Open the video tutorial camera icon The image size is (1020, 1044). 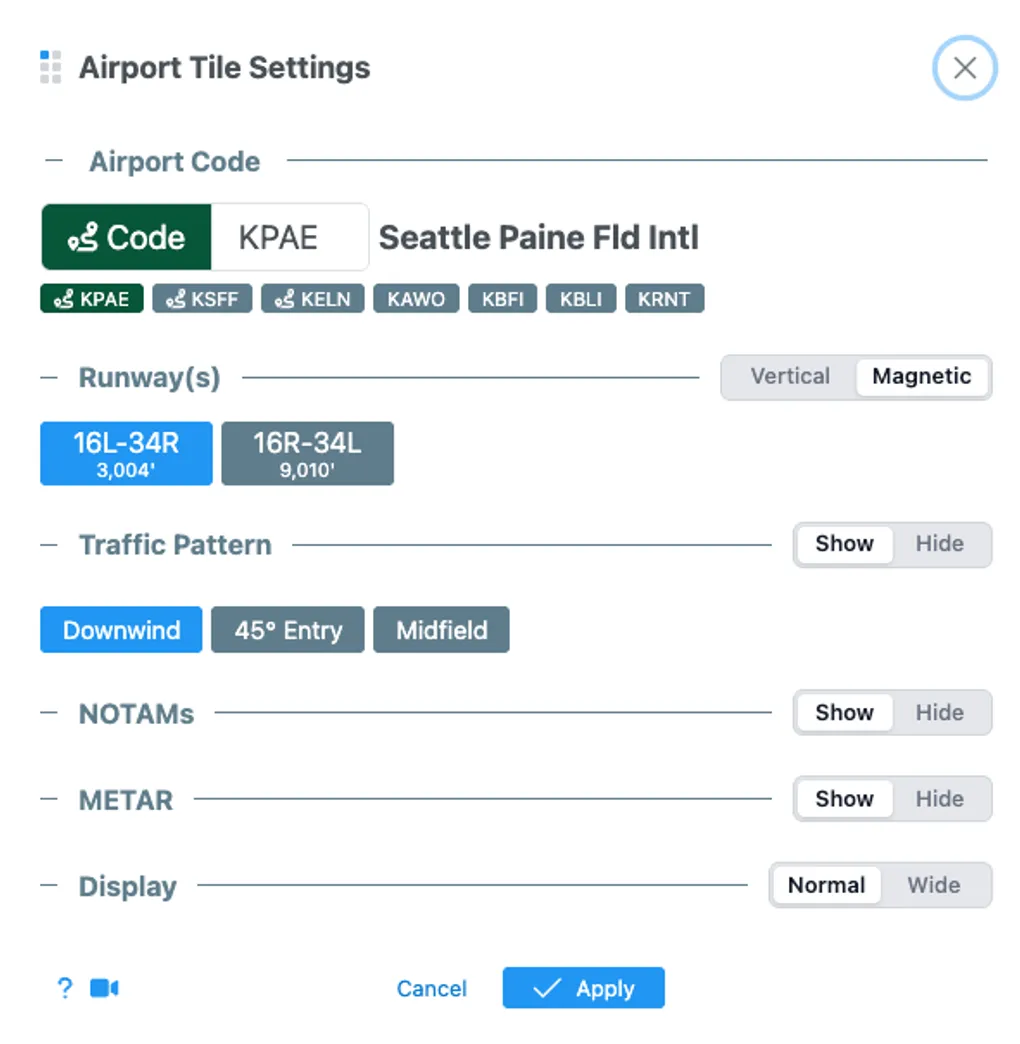[x=104, y=988]
